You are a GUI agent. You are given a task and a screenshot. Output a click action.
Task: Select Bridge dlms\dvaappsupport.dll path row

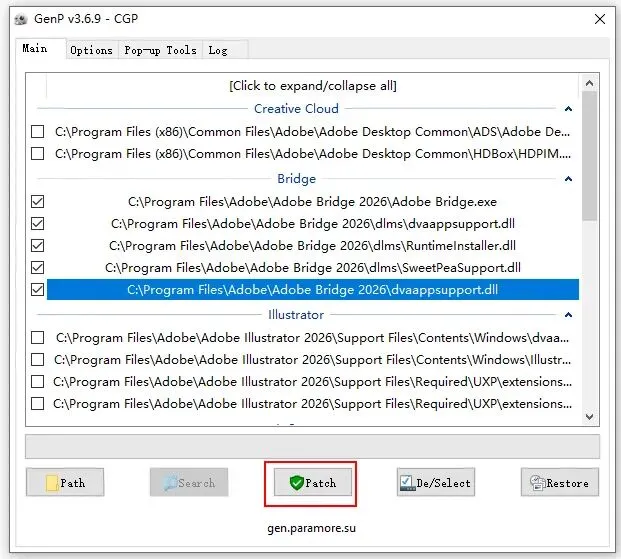(x=312, y=224)
